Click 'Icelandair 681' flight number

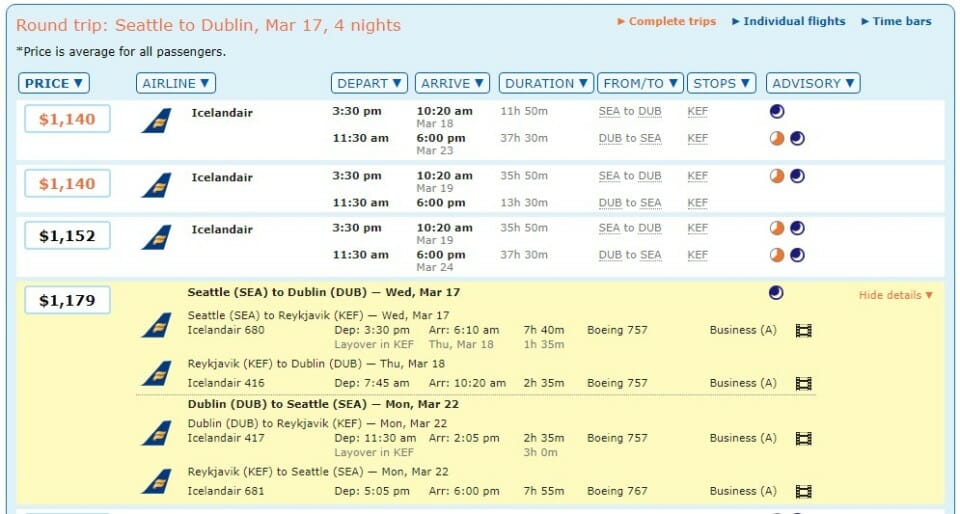pyautogui.click(x=226, y=491)
